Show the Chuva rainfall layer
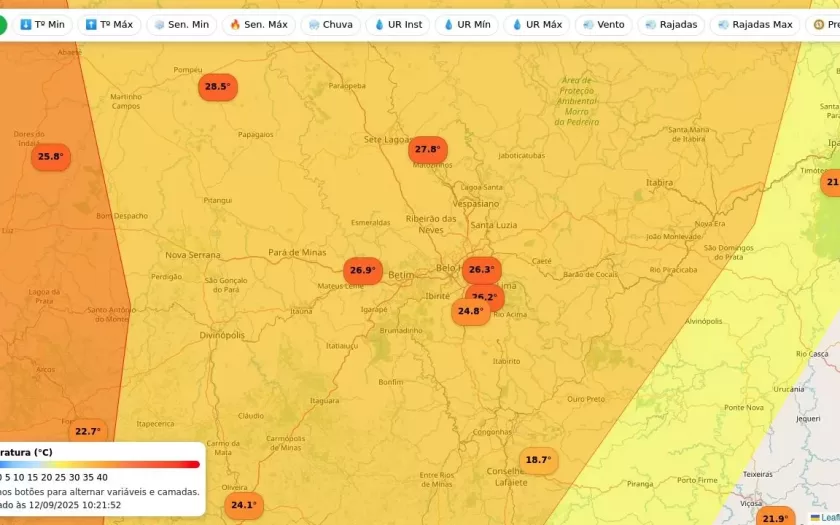Viewport: 840px width, 525px height. click(x=330, y=24)
